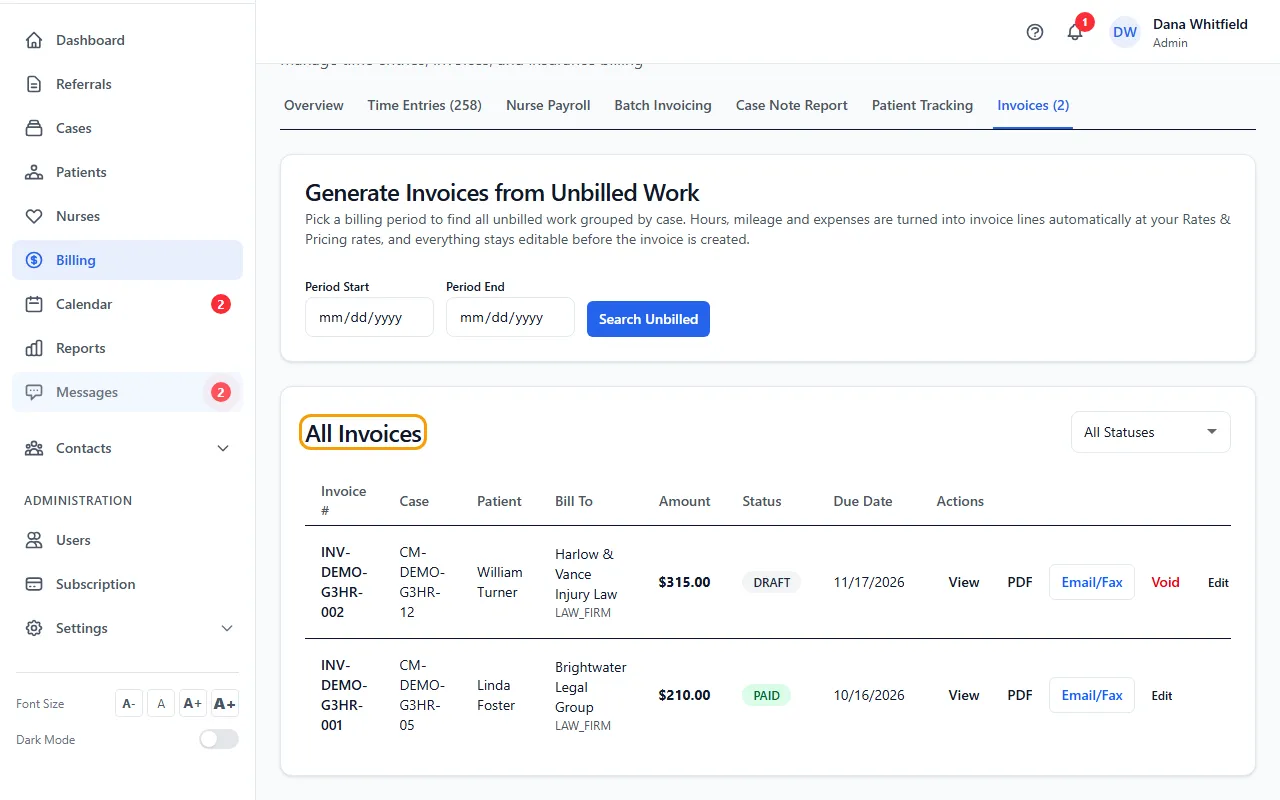Click the largest bold A+ font button

[225, 703]
